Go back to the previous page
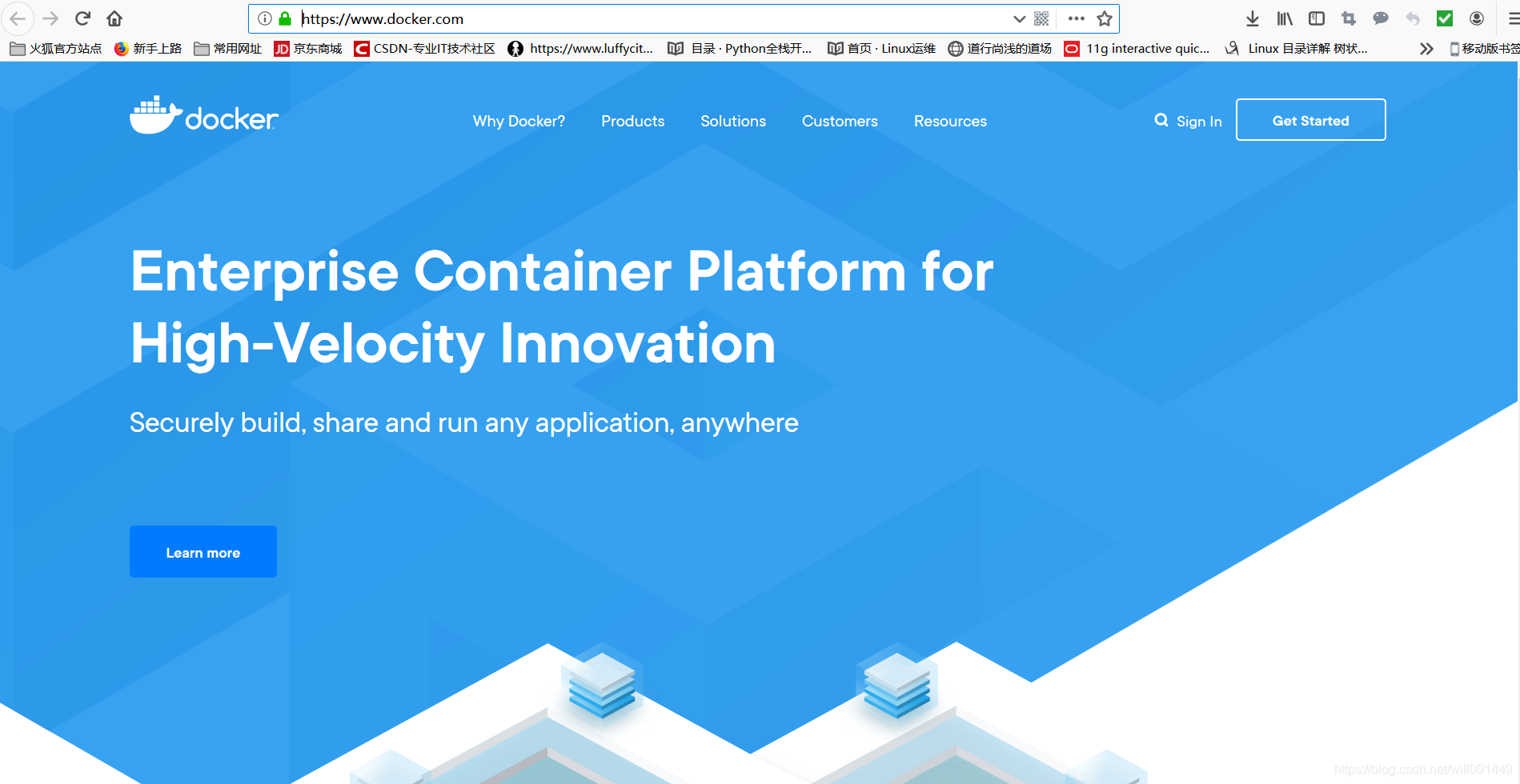 click(x=18, y=18)
